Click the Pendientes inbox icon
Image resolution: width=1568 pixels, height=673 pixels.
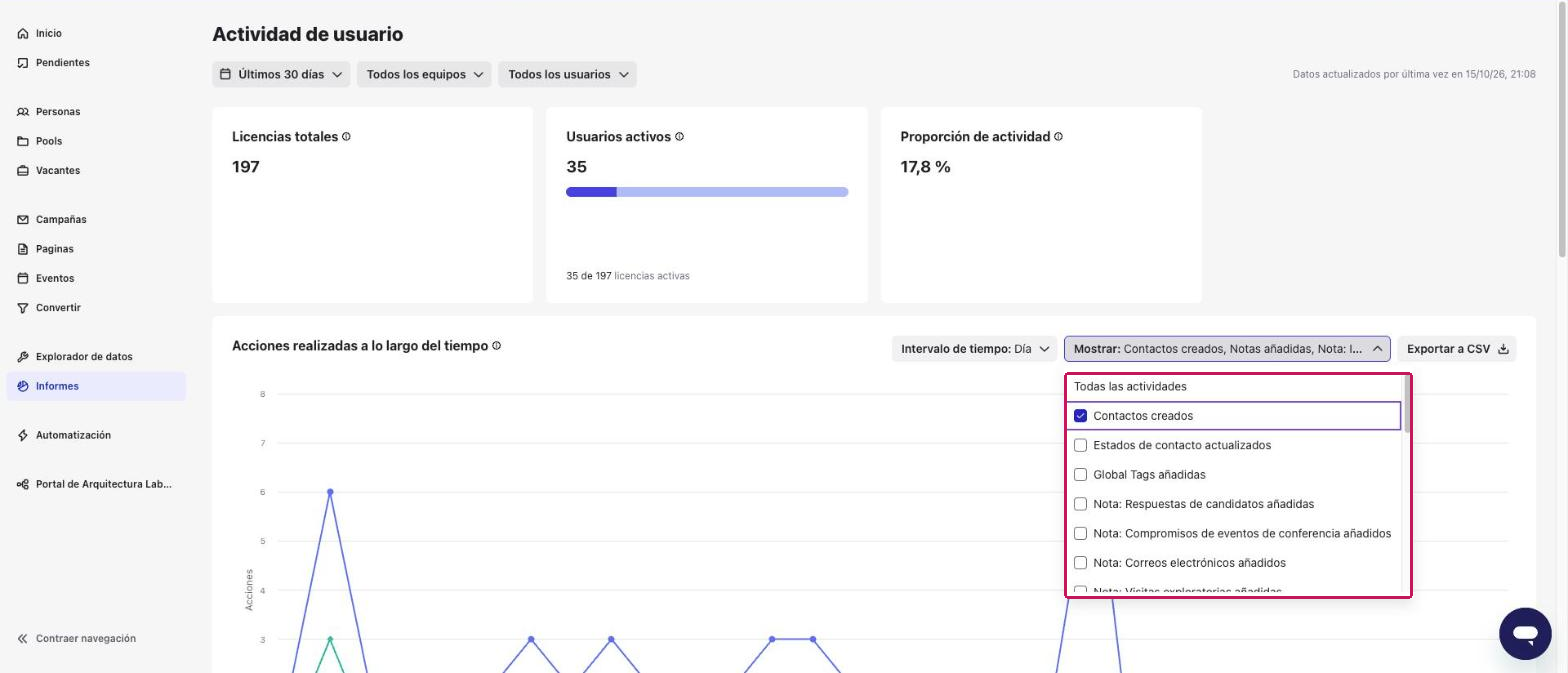pyautogui.click(x=23, y=63)
